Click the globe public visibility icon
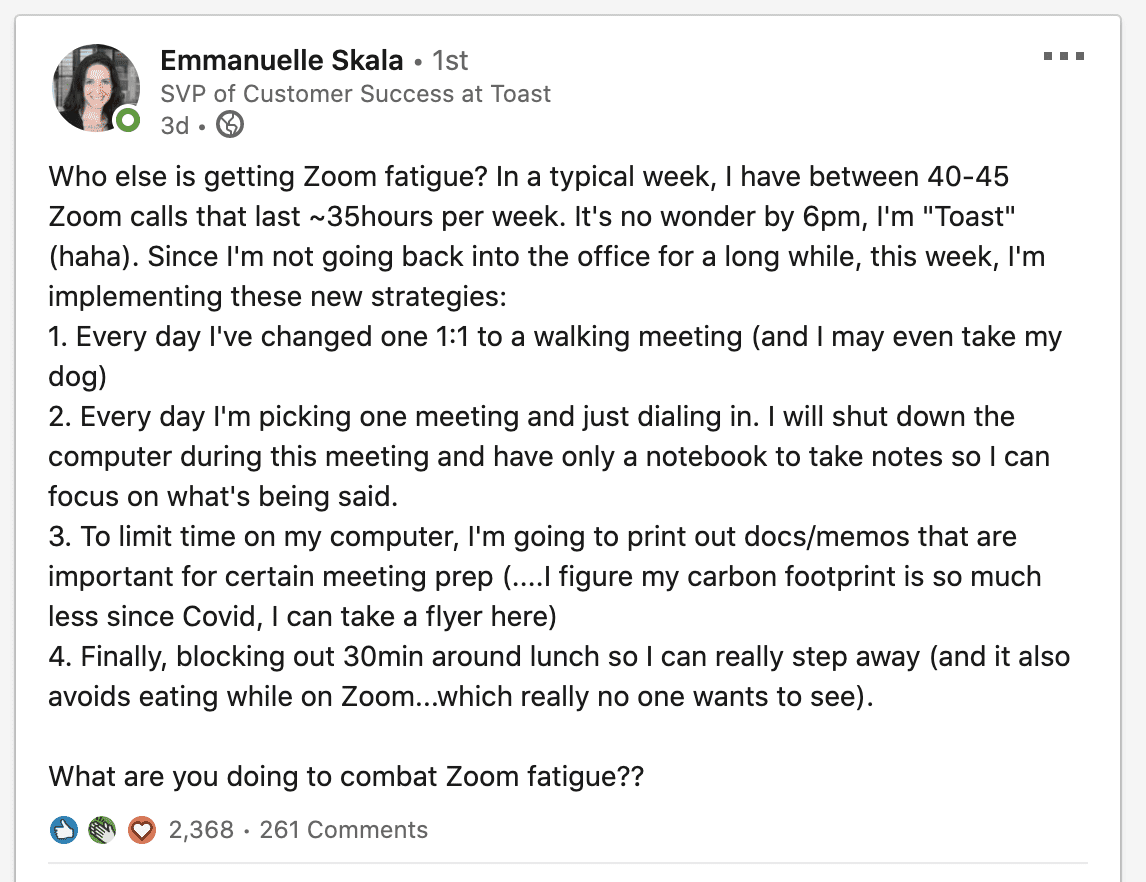This screenshot has width=1146, height=882. click(x=230, y=125)
